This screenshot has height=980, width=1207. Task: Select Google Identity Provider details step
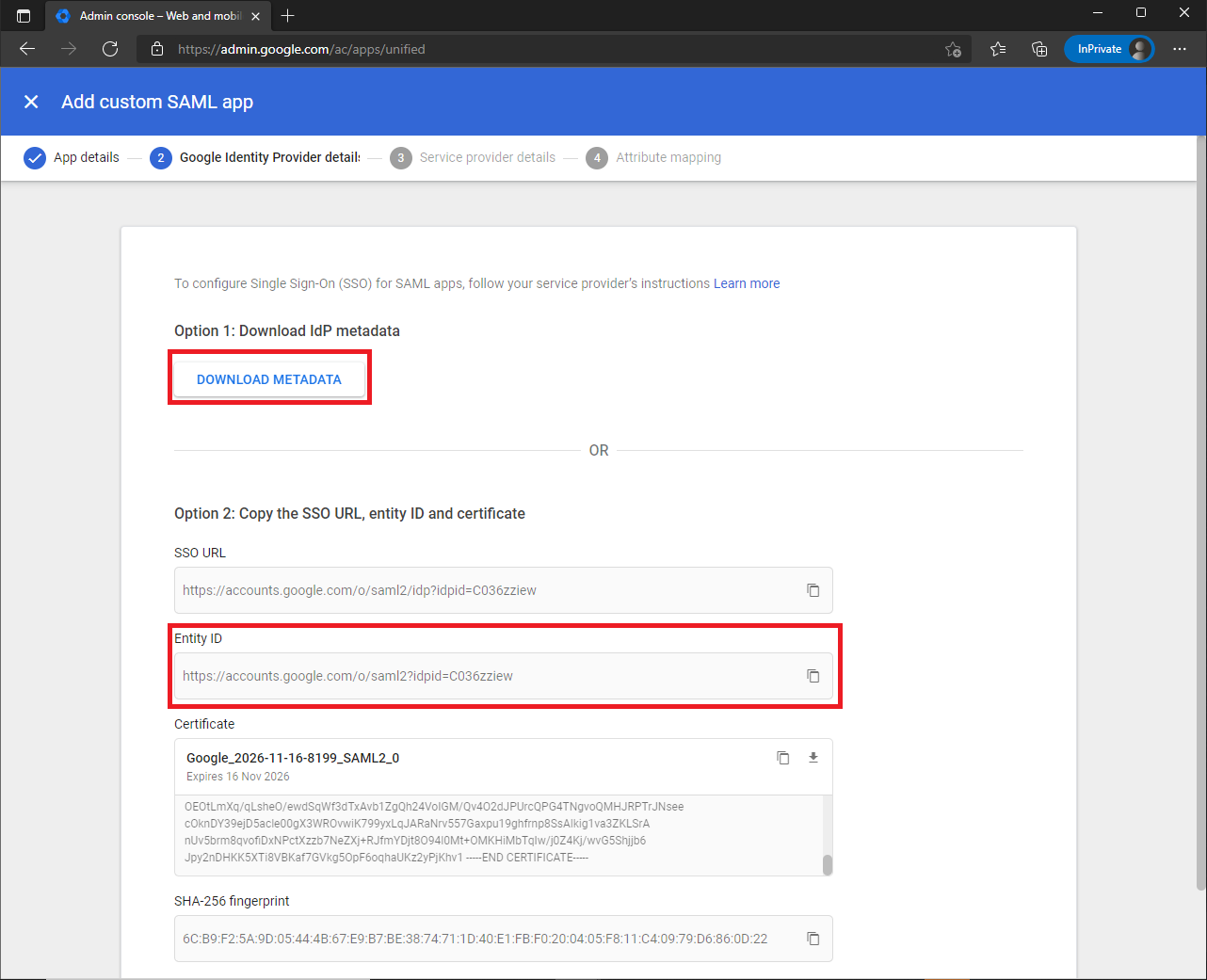[255, 157]
